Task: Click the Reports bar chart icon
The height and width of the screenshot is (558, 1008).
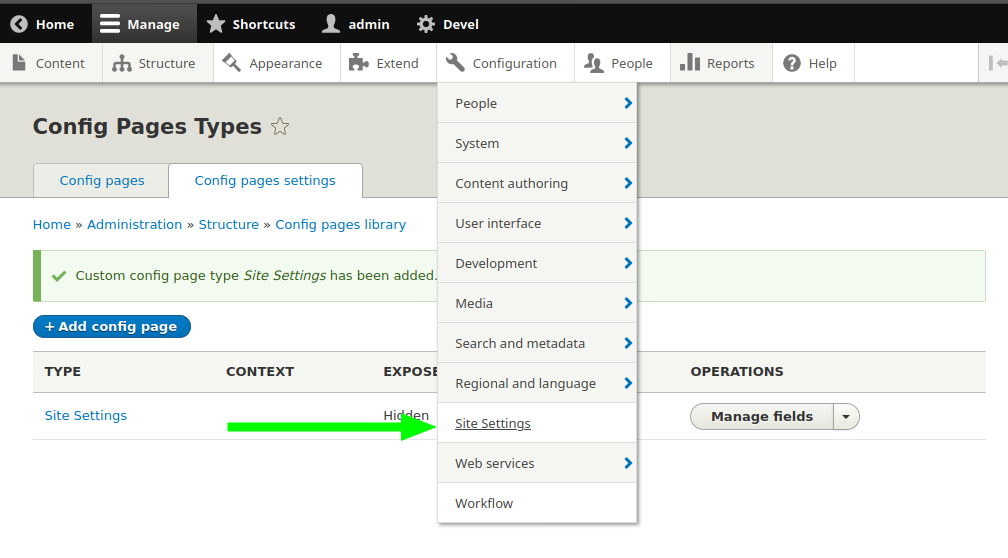Action: pos(690,62)
